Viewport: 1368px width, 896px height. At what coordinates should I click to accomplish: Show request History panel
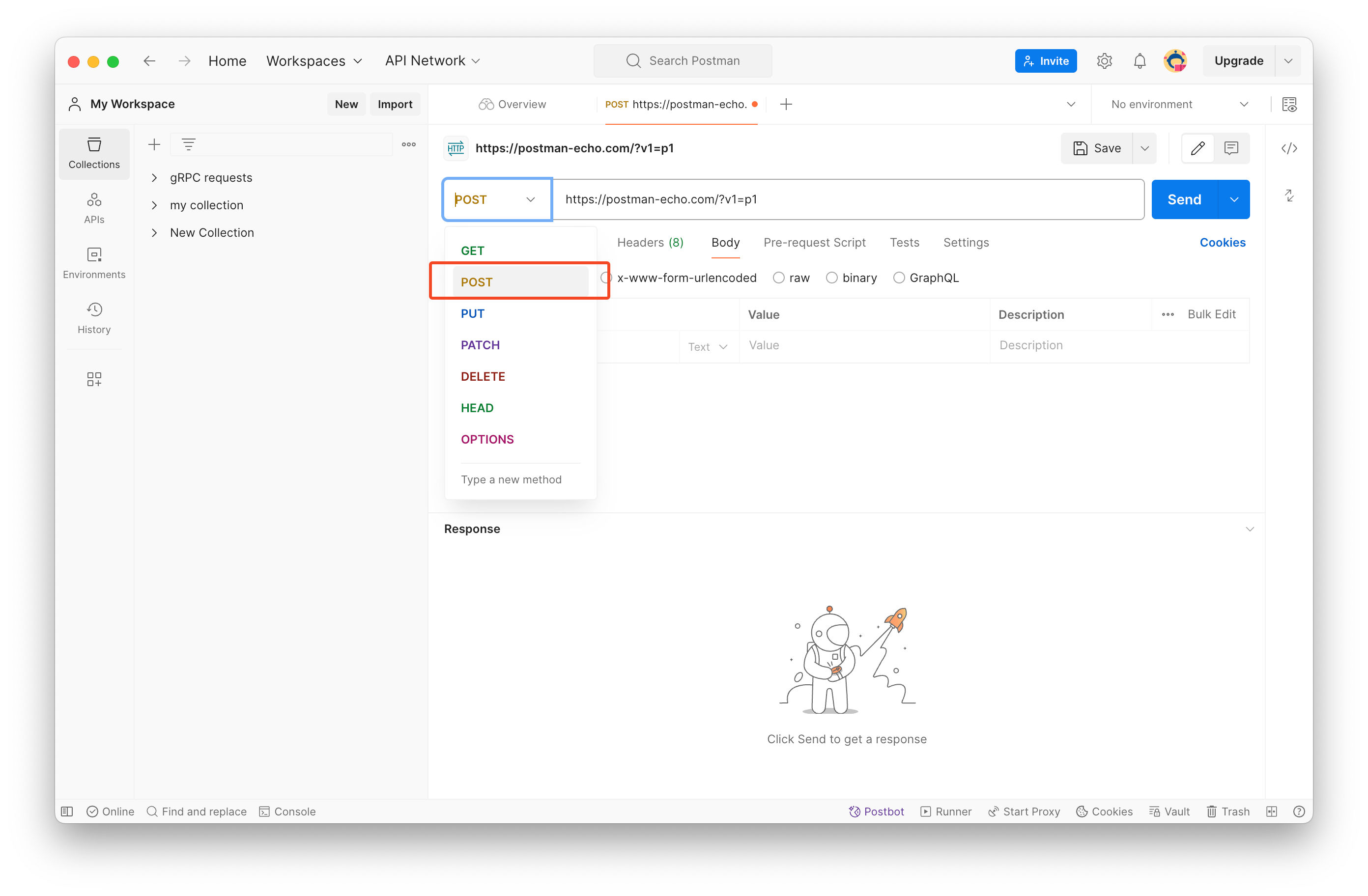[x=94, y=317]
